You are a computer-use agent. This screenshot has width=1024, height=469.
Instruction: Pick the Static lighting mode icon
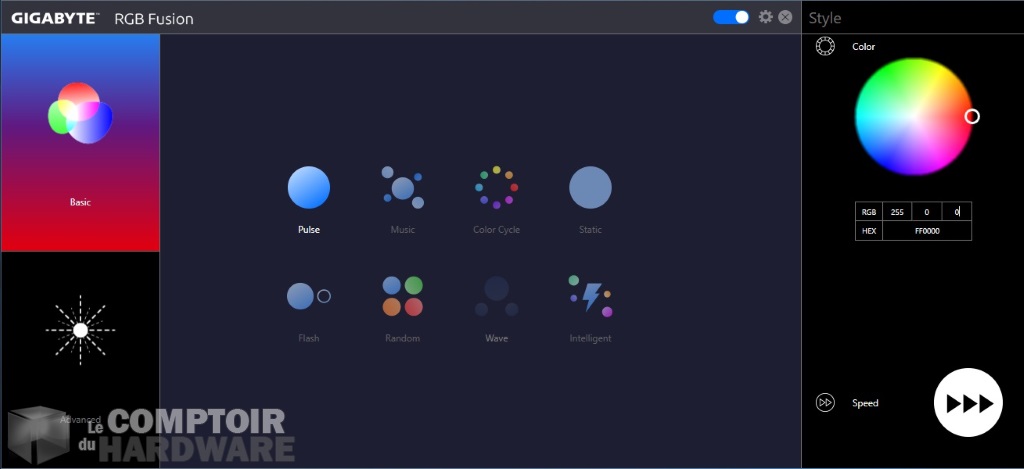coord(590,187)
